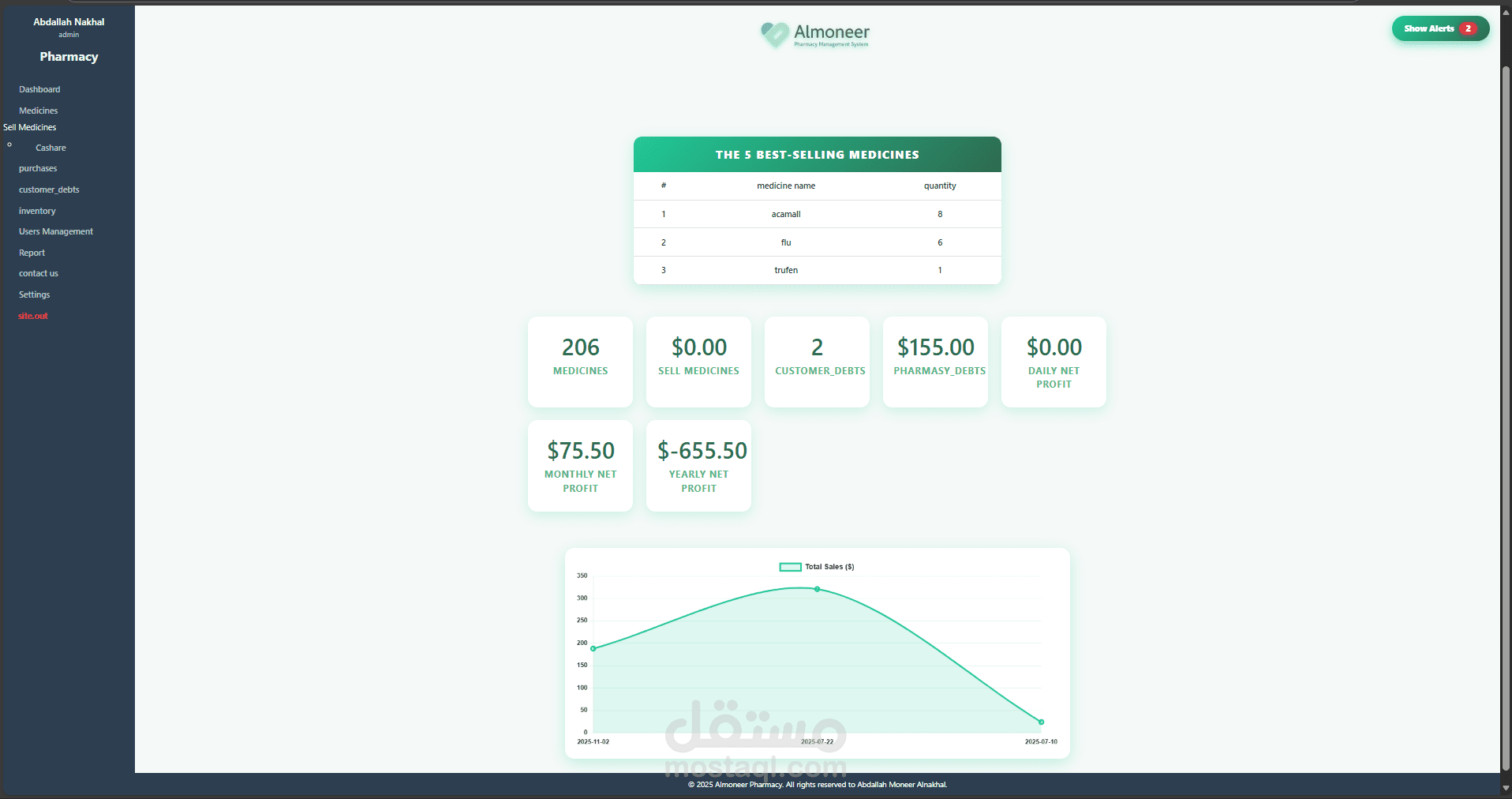The width and height of the screenshot is (1512, 799).
Task: View the customer_debts page
Action: click(x=49, y=189)
